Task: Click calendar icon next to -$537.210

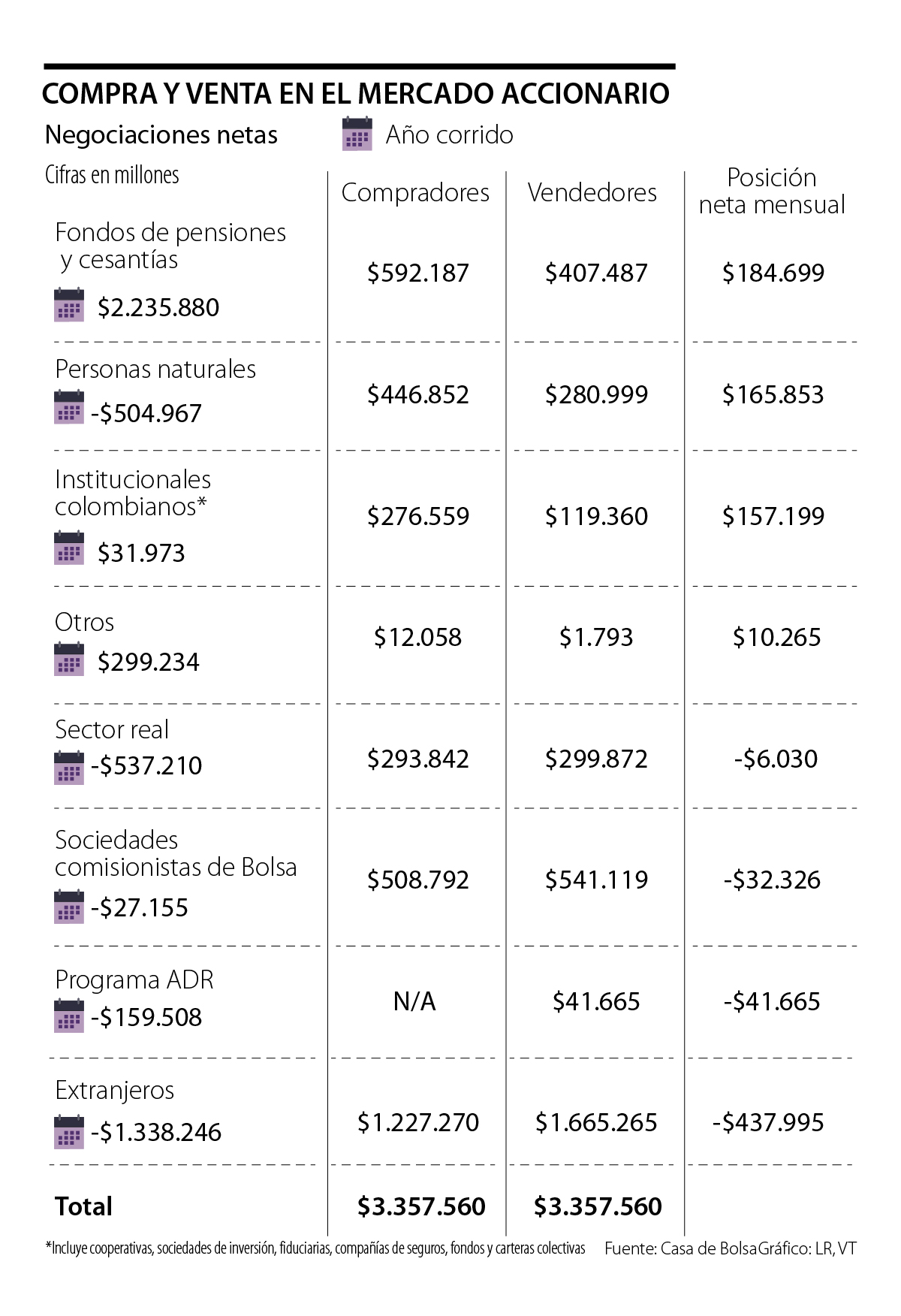Action: 69,768
